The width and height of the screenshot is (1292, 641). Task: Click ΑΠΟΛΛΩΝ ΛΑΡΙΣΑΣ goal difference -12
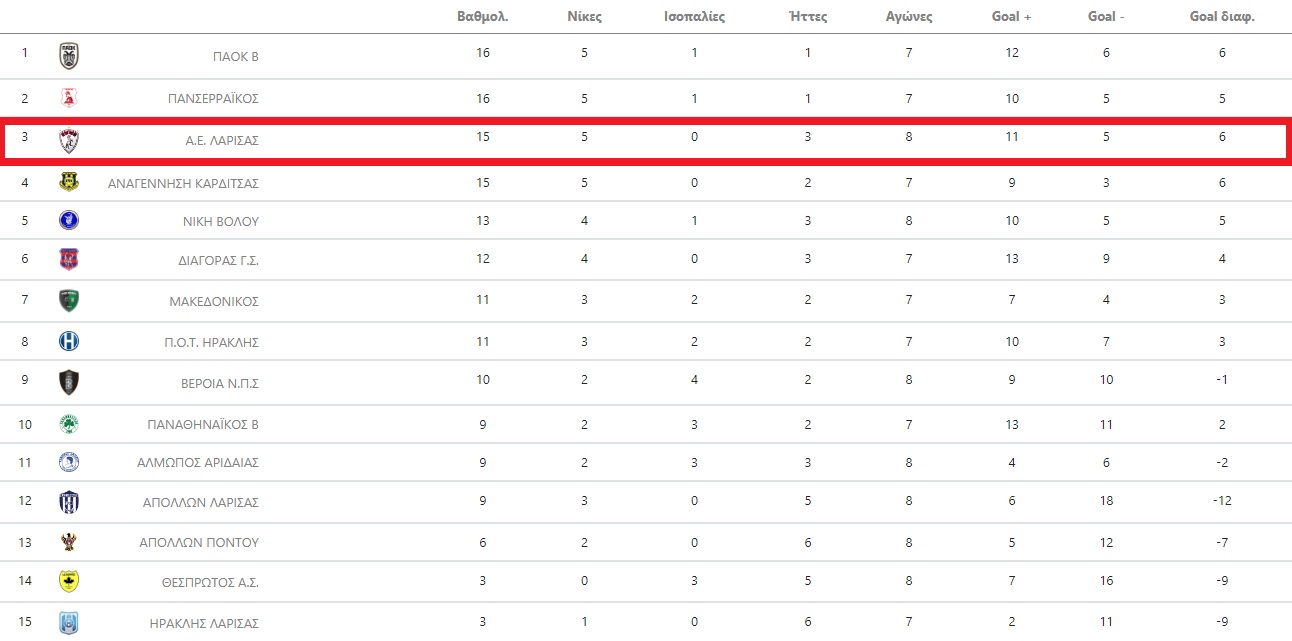(1222, 502)
